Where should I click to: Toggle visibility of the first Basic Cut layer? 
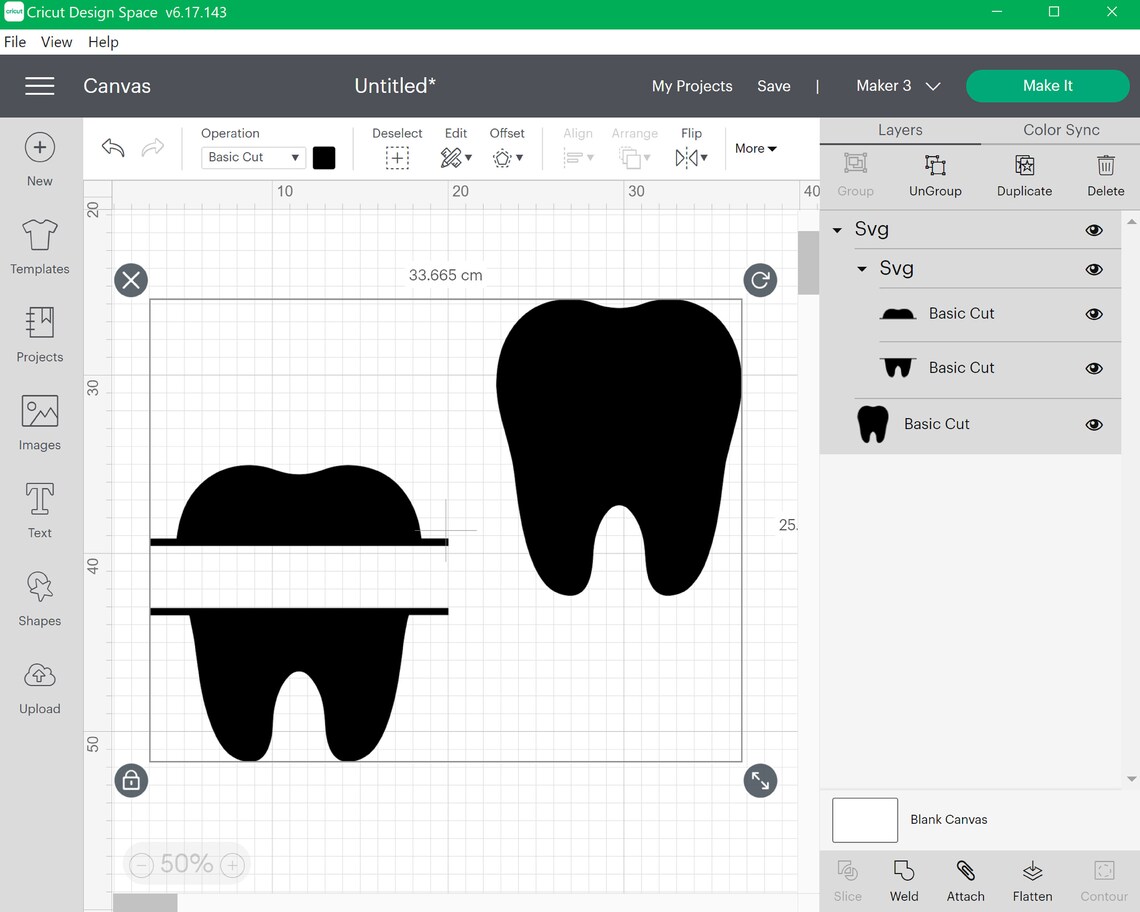[x=1093, y=313]
